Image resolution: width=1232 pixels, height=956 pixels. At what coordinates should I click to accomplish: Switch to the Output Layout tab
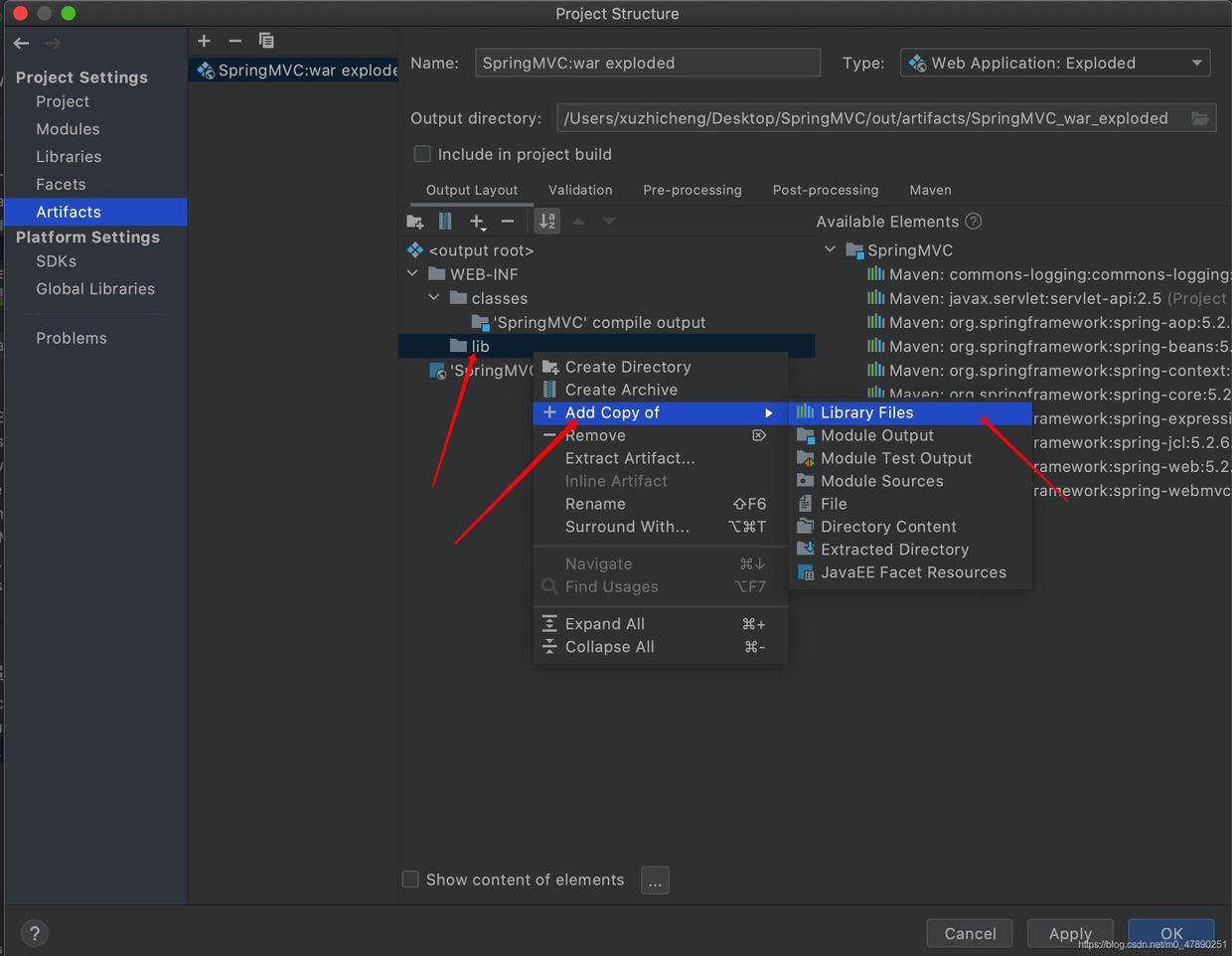(472, 190)
